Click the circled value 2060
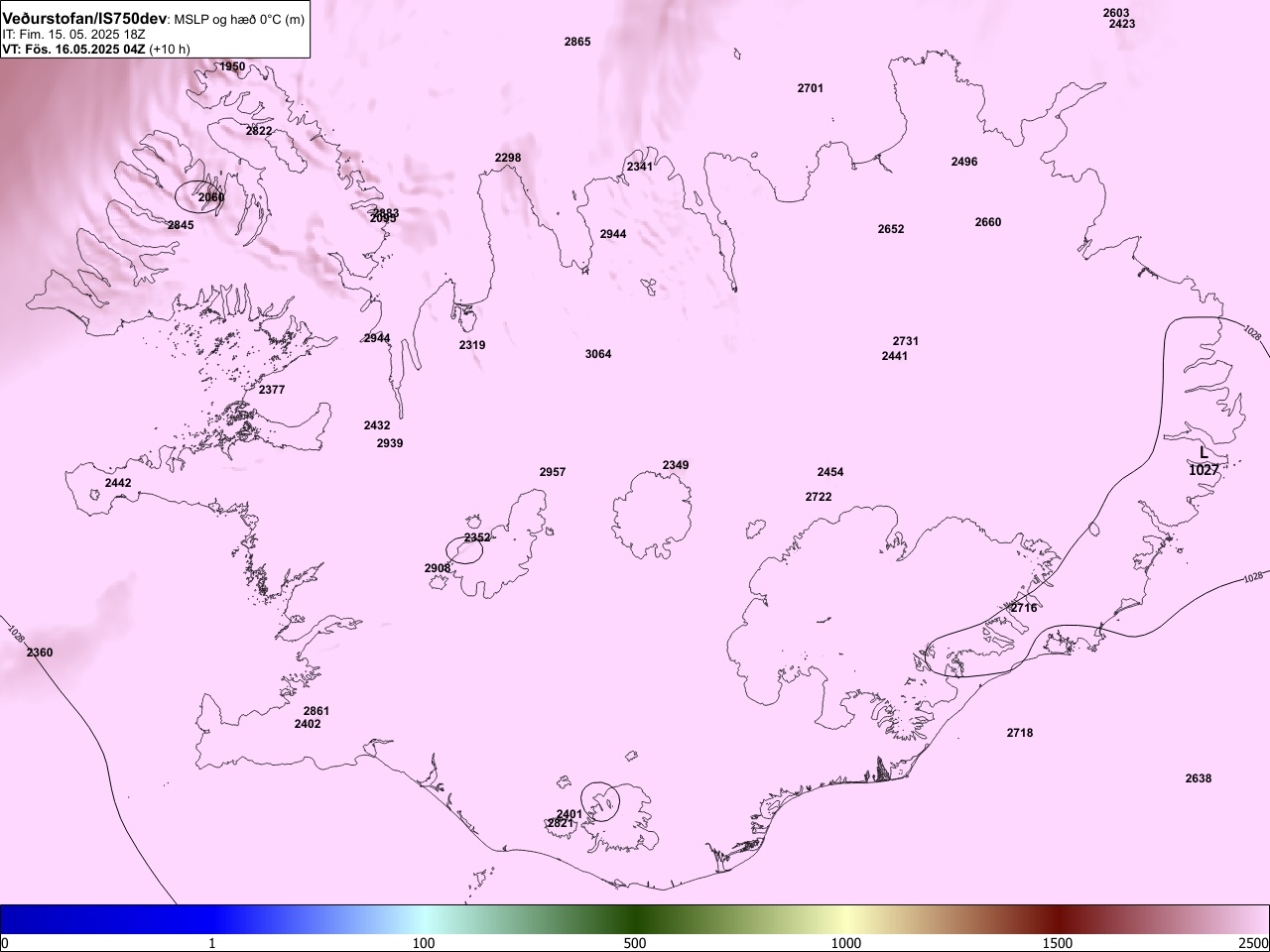Image resolution: width=1270 pixels, height=952 pixels. 211,197
